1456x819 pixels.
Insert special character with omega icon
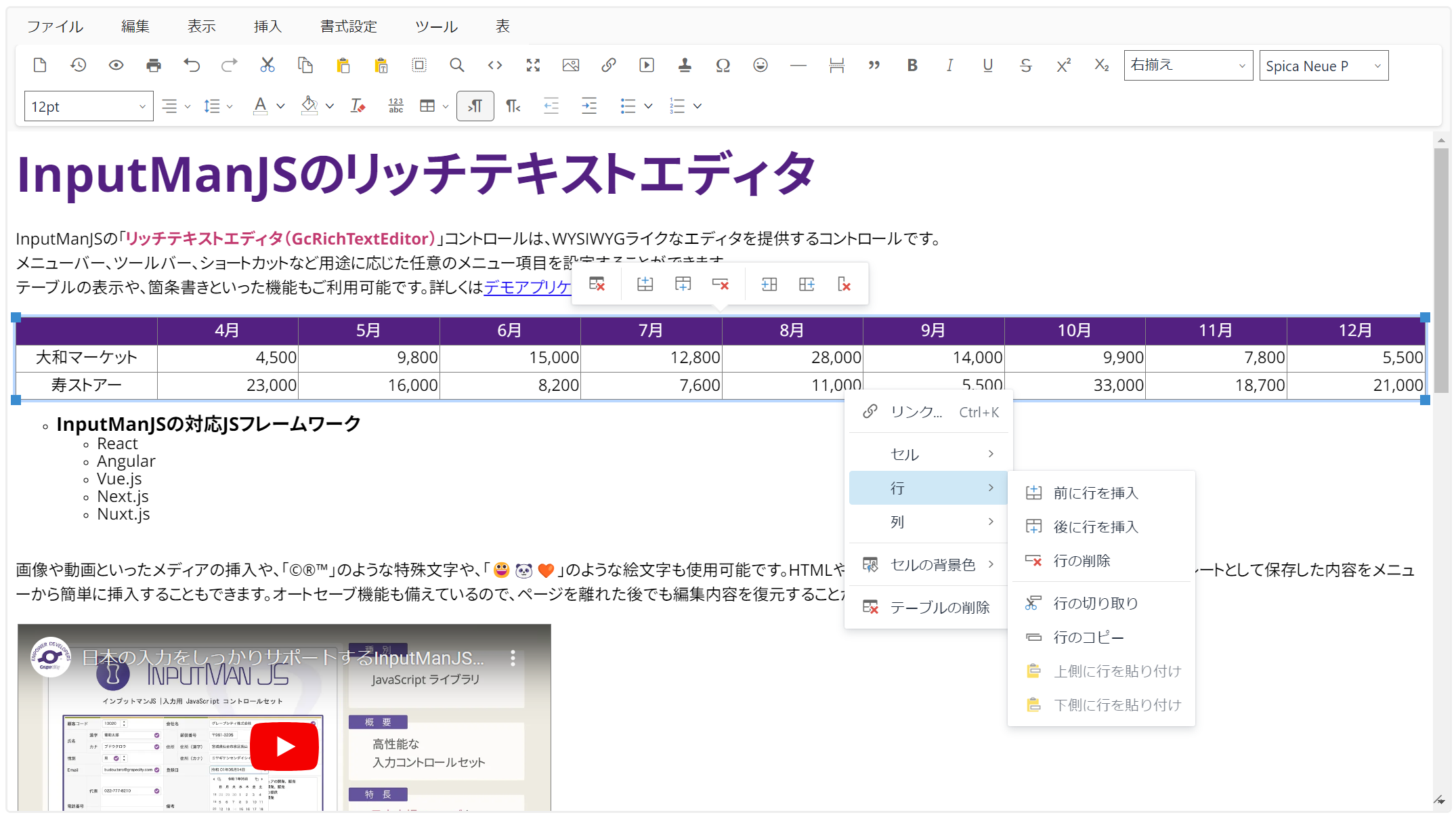(x=723, y=65)
